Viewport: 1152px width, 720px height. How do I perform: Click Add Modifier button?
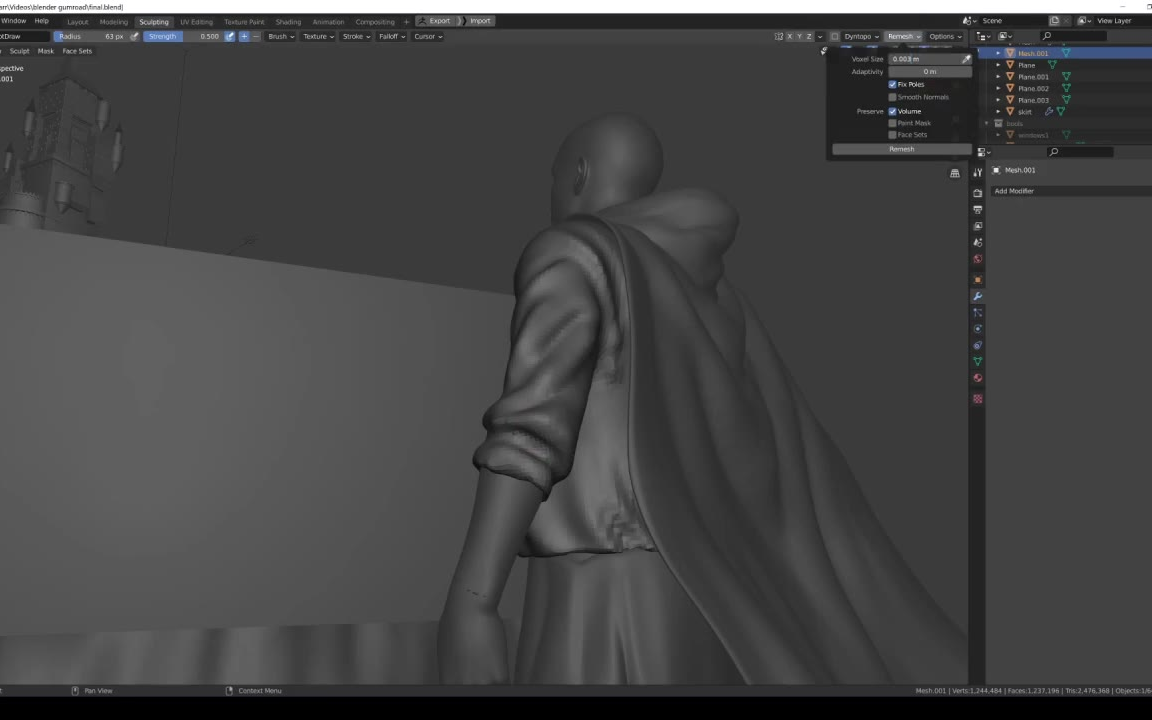1014,191
